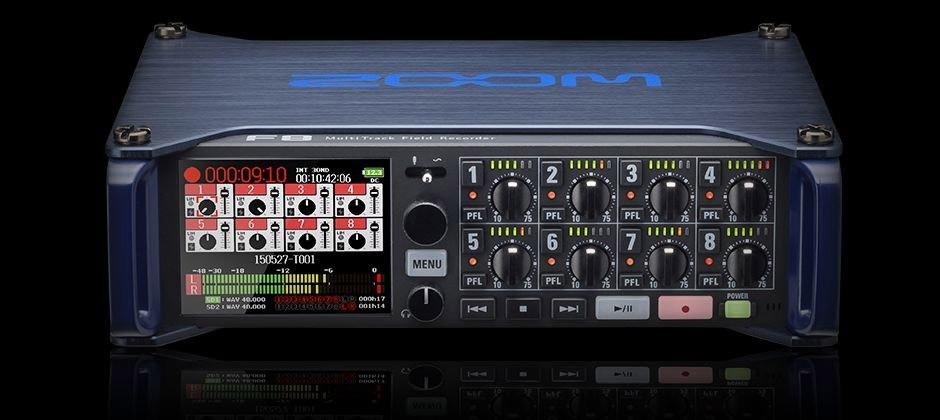This screenshot has height=420, width=940.
Task: Select the track 8 fader on LCD
Action: 374,235
